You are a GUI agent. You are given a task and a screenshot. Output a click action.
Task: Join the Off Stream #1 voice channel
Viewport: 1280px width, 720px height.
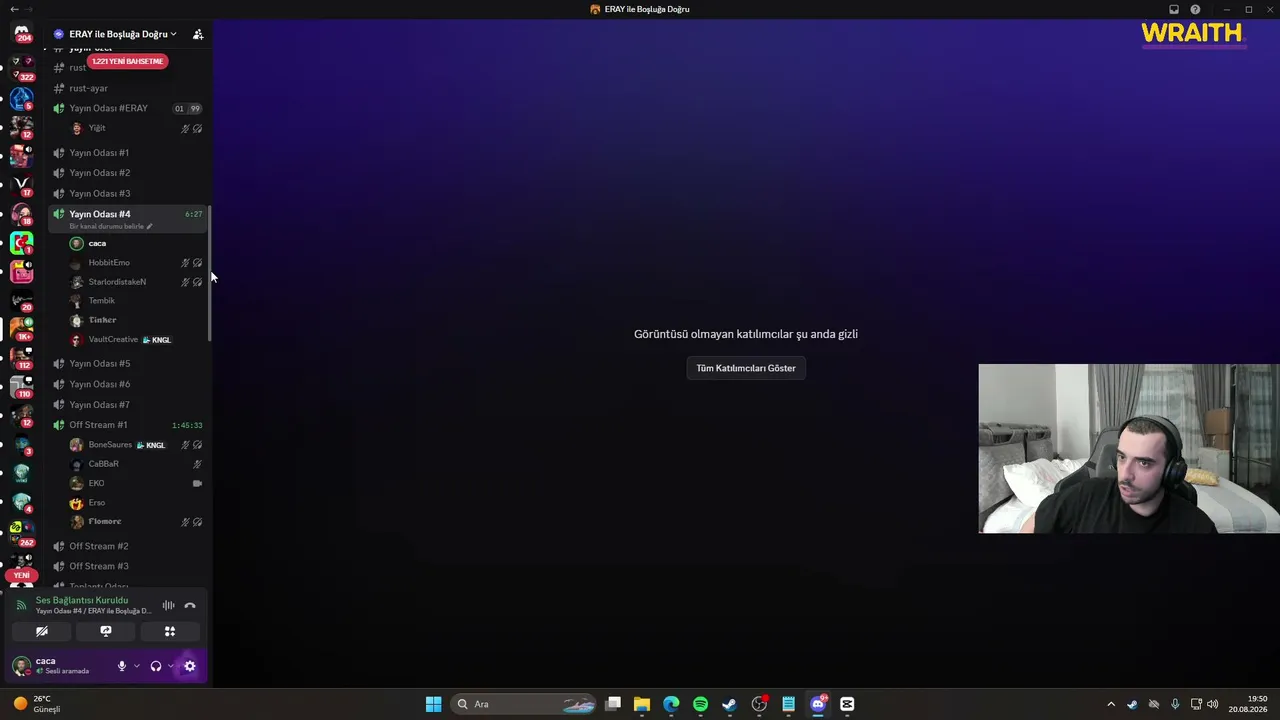128,425
